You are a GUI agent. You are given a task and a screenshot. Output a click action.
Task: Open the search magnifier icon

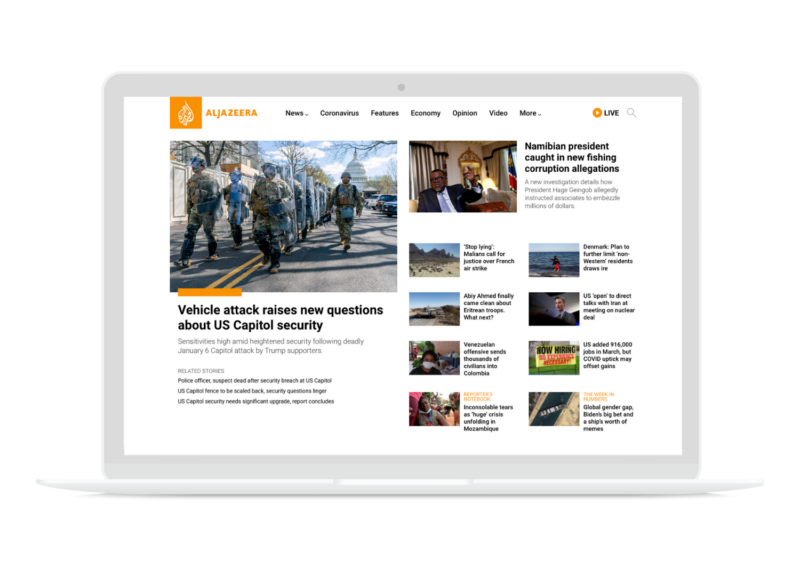coord(631,113)
